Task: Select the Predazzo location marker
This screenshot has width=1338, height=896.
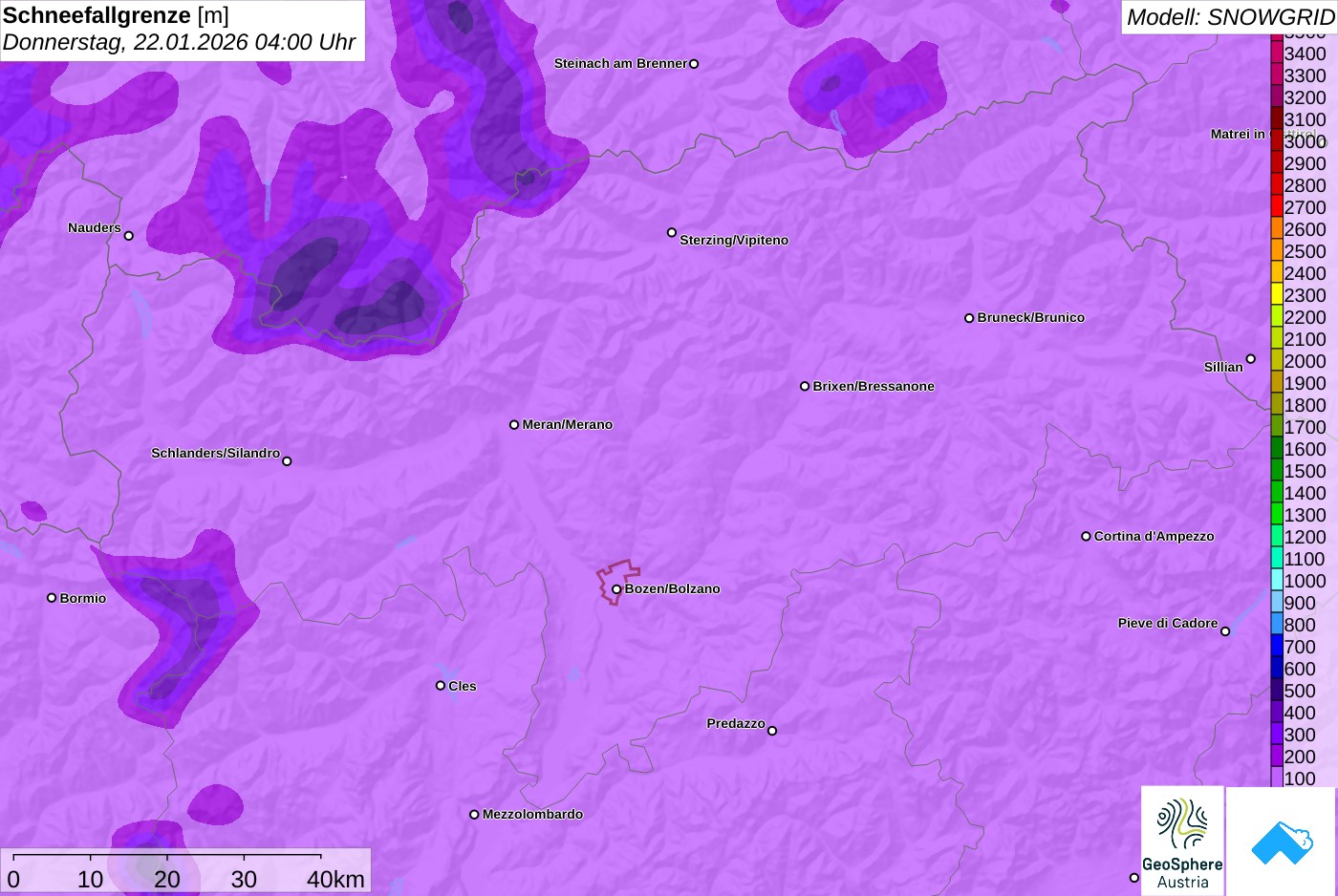Action: coord(772,731)
